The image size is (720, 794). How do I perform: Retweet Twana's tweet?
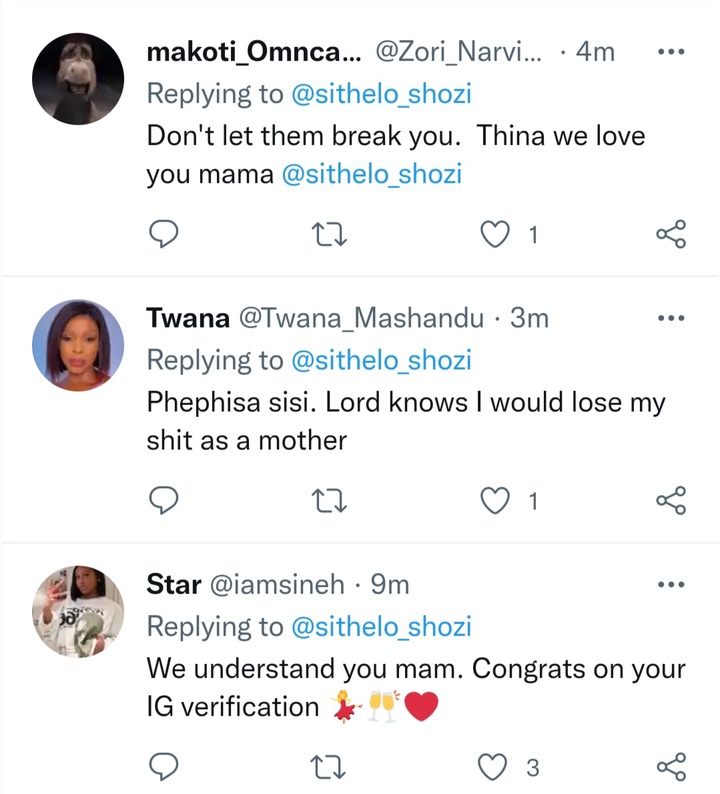(329, 501)
